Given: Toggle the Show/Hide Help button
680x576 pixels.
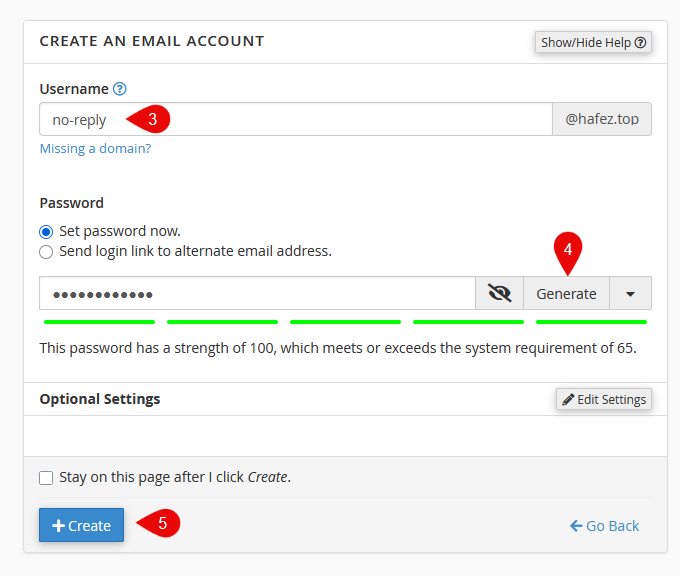Looking at the screenshot, I should [593, 42].
